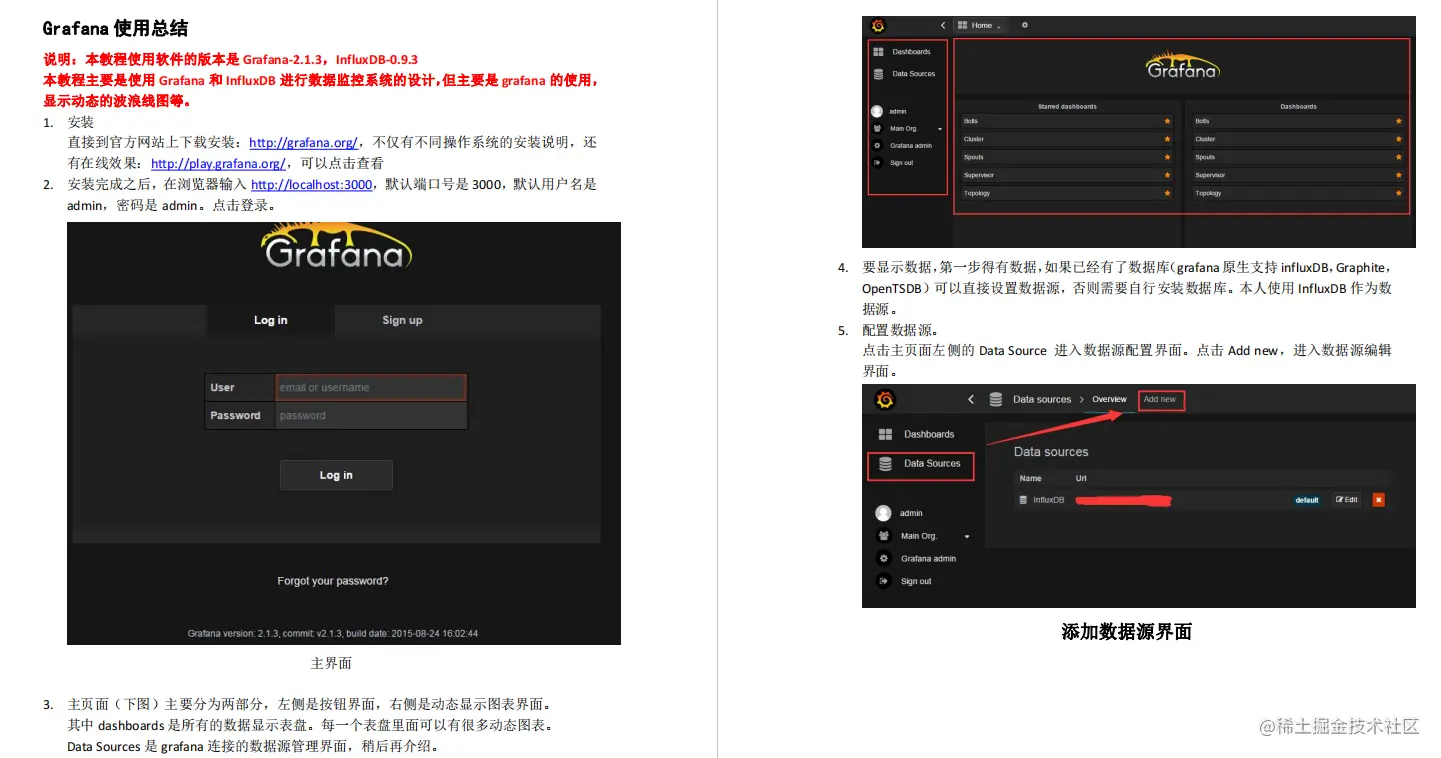Select the Home tab at the top

981,25
